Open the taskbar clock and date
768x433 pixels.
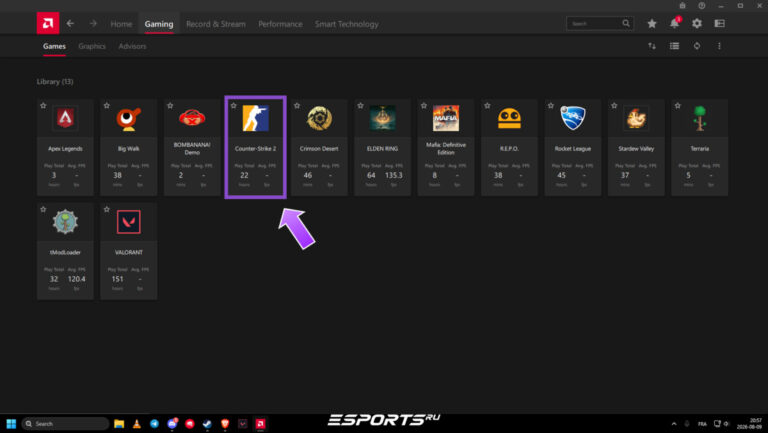751,424
